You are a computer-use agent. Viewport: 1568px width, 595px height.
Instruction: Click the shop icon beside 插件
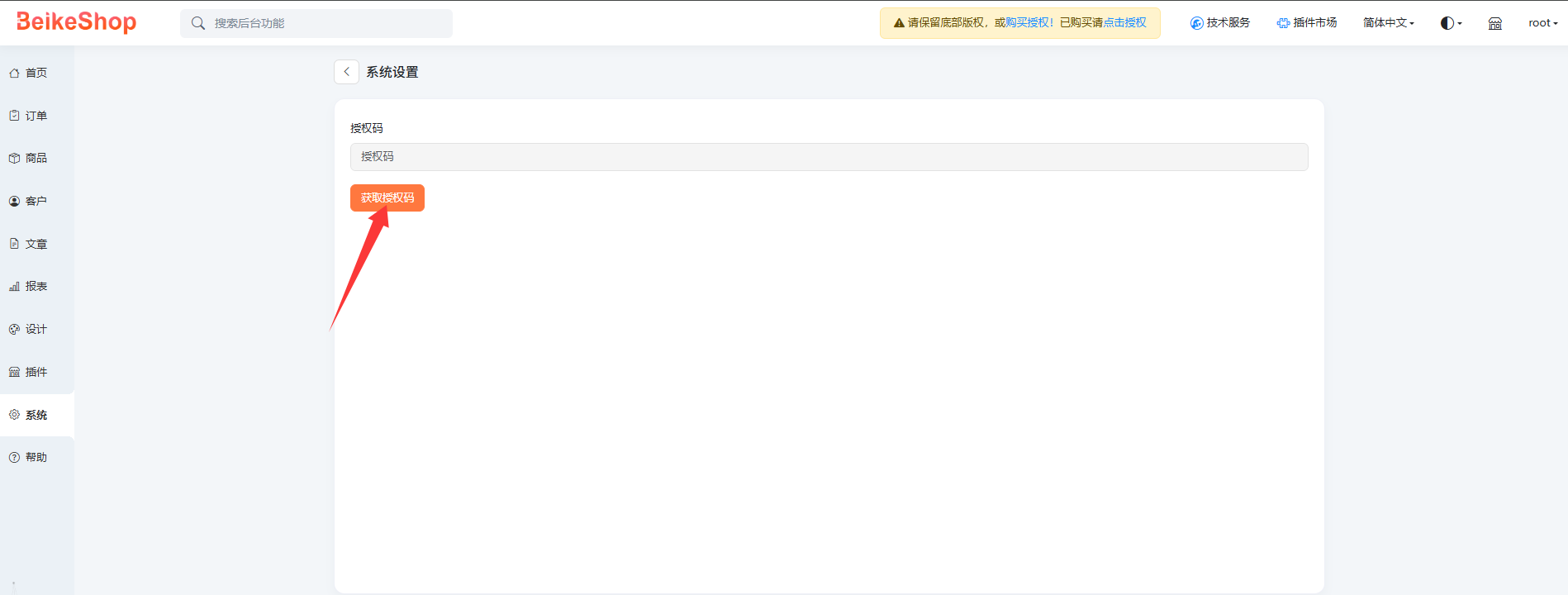(x=14, y=372)
